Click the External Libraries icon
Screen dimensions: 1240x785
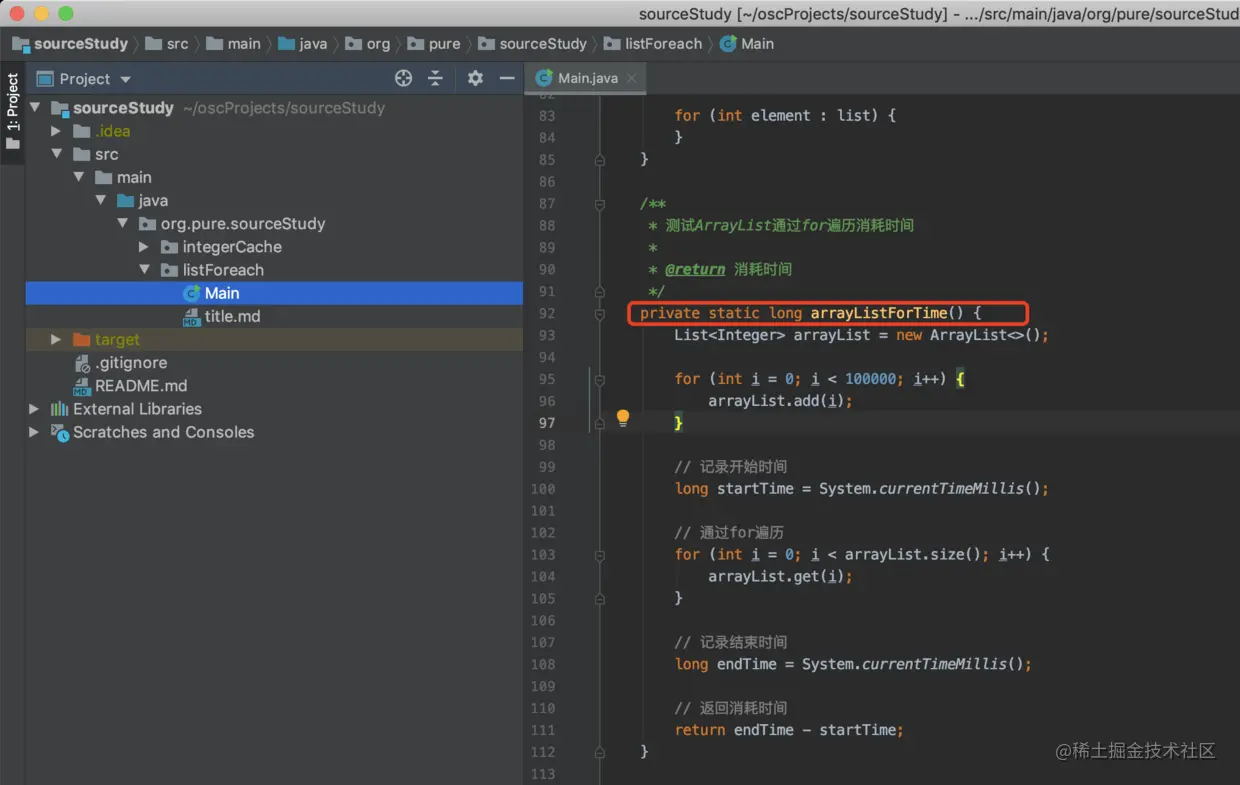click(x=60, y=409)
